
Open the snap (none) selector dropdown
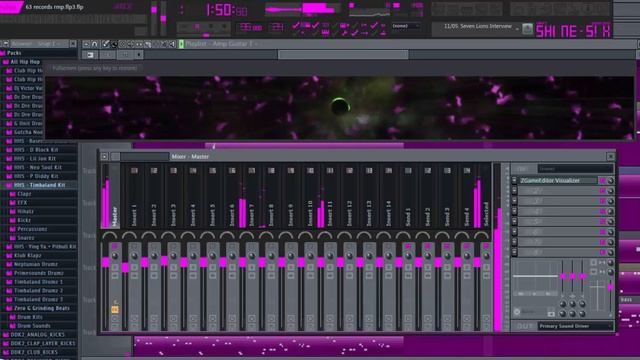406,26
